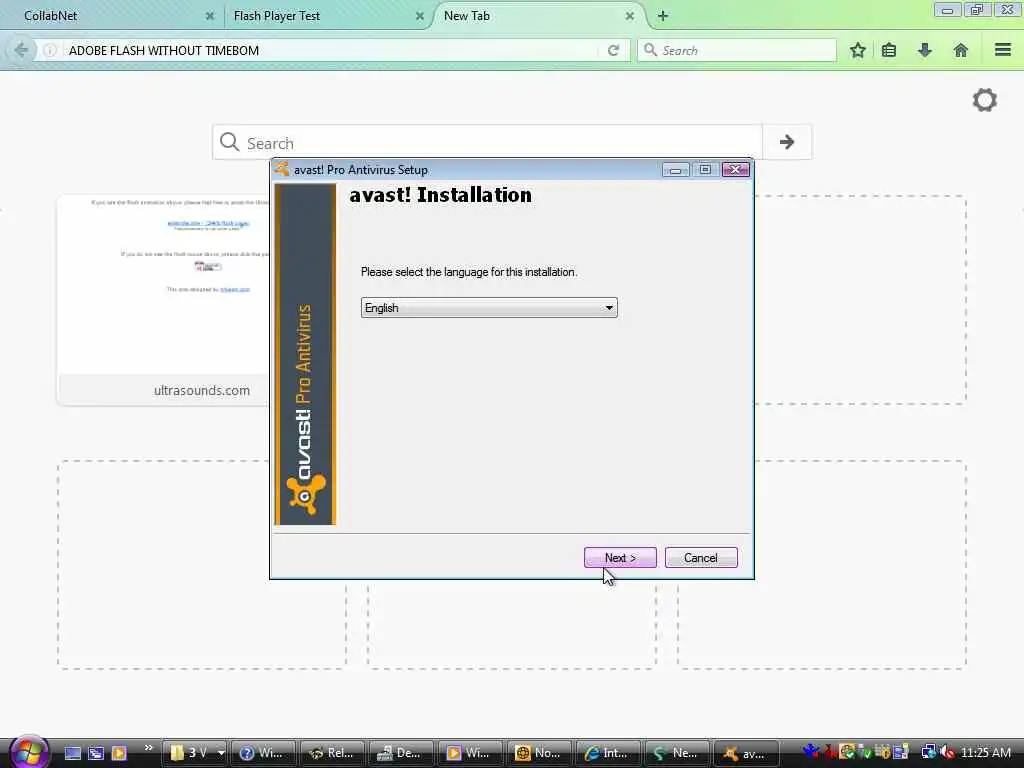Submit search with arrow button
The width and height of the screenshot is (1024, 768).
[787, 142]
